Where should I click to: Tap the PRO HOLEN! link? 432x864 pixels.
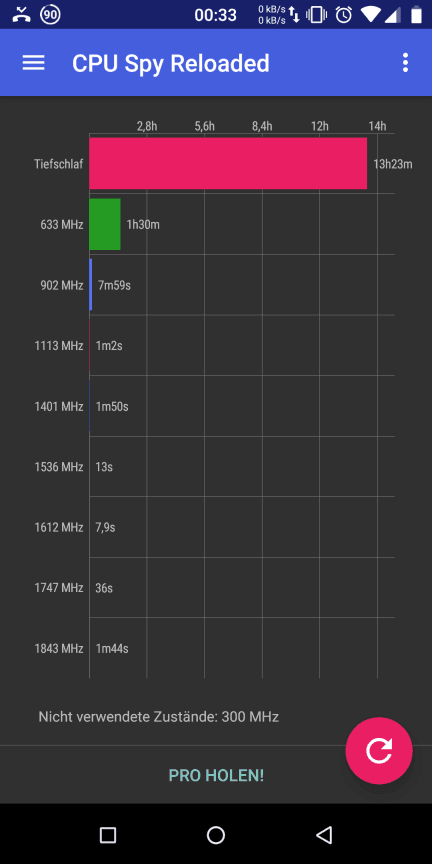click(x=216, y=775)
